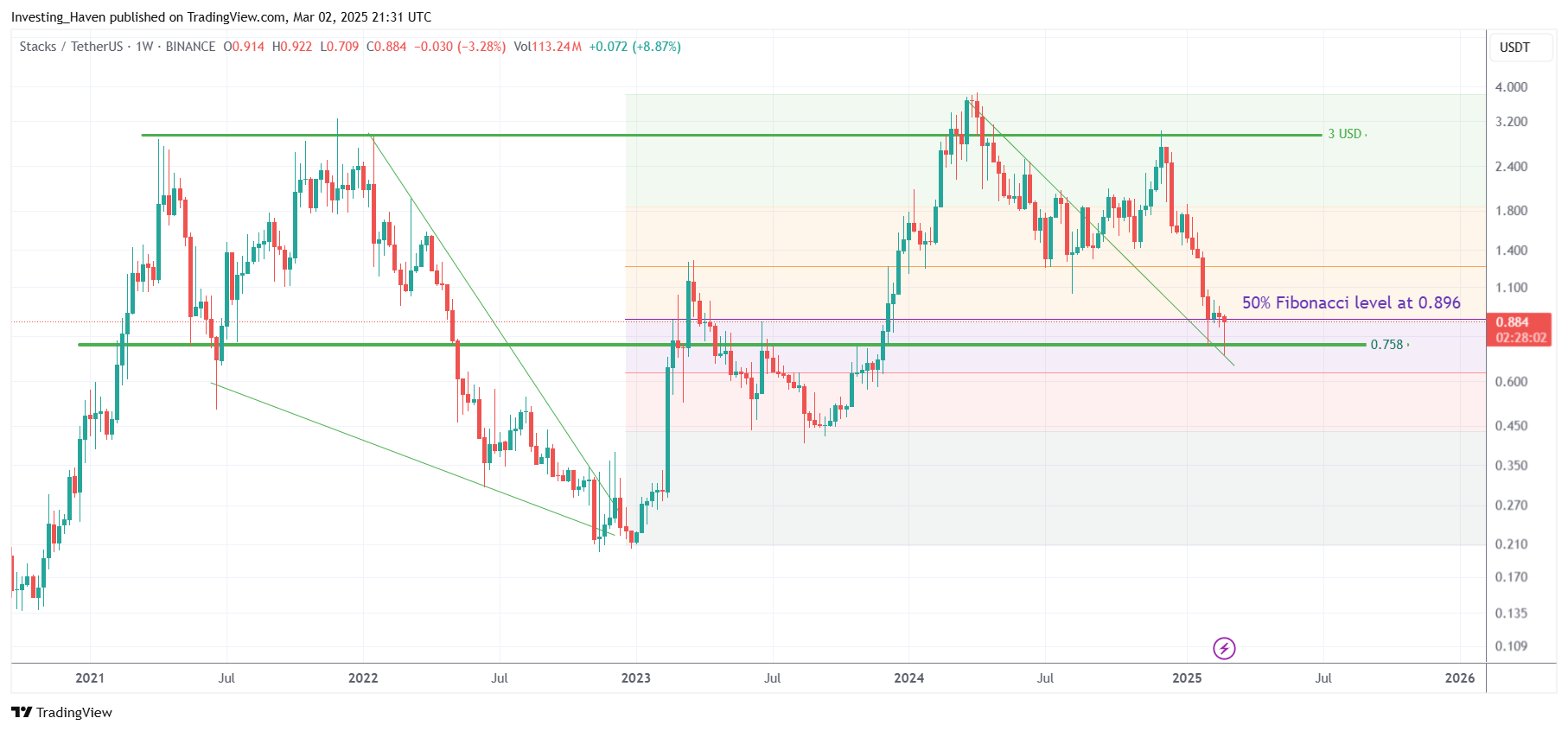Click the change value −0.030 (−3.28%)

click(460, 47)
